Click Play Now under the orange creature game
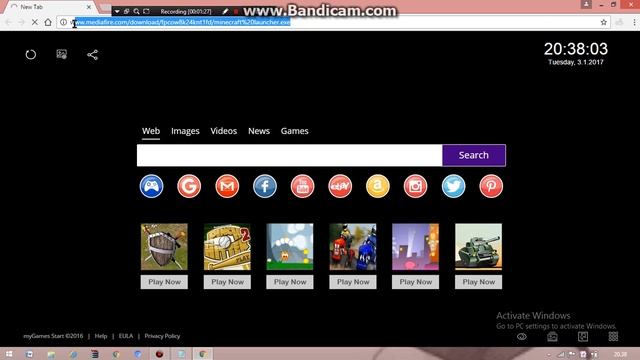 pyautogui.click(x=290, y=282)
